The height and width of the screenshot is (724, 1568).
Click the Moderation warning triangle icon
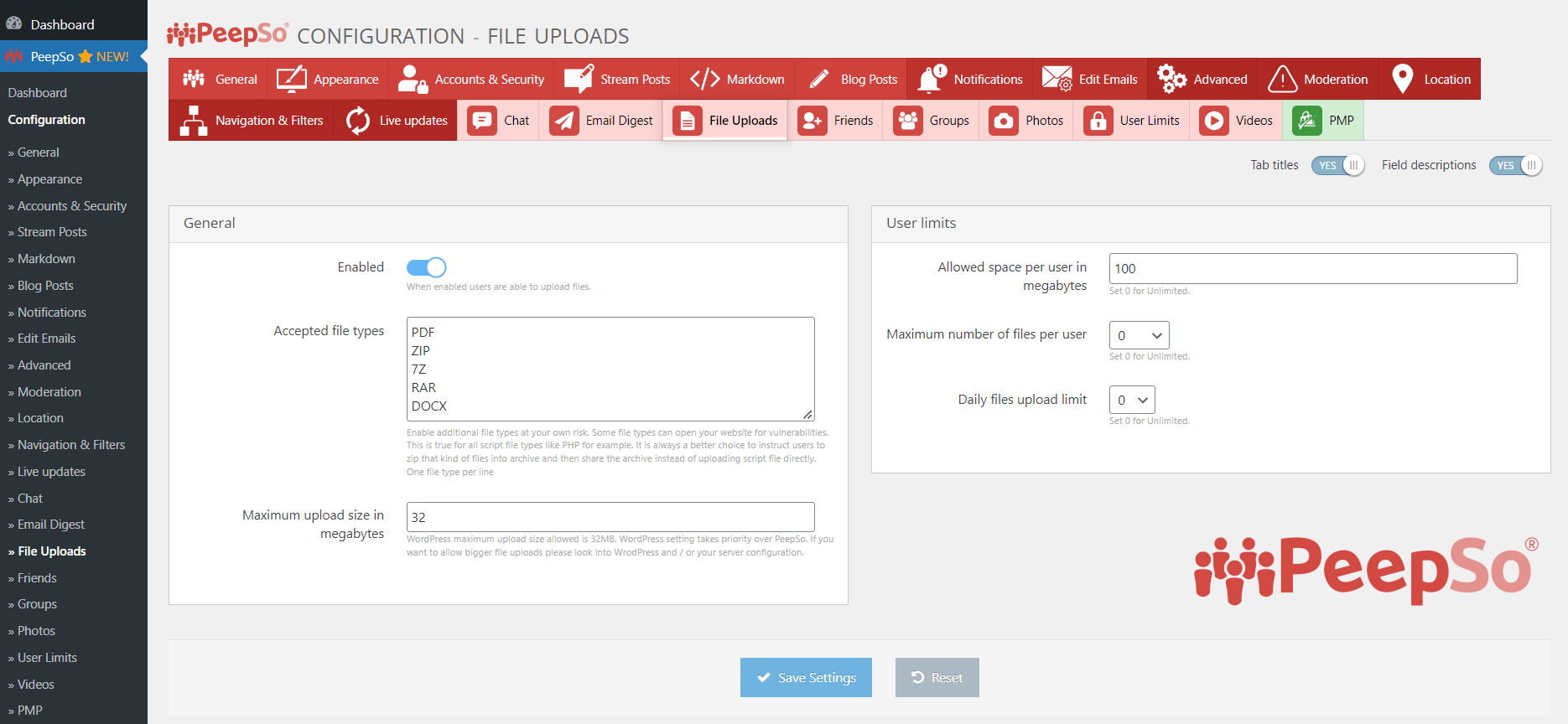(1282, 79)
